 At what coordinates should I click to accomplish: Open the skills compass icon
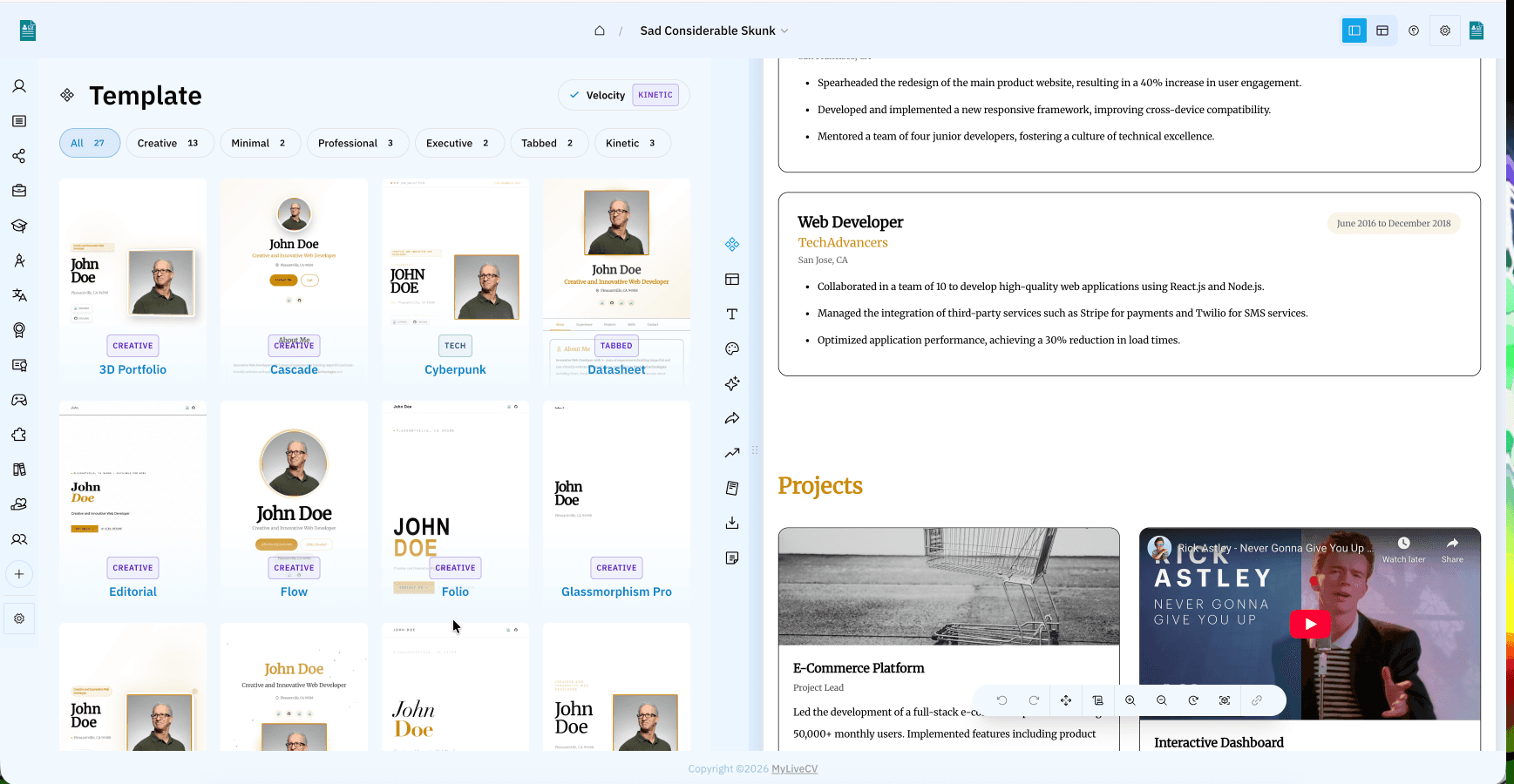(x=19, y=260)
